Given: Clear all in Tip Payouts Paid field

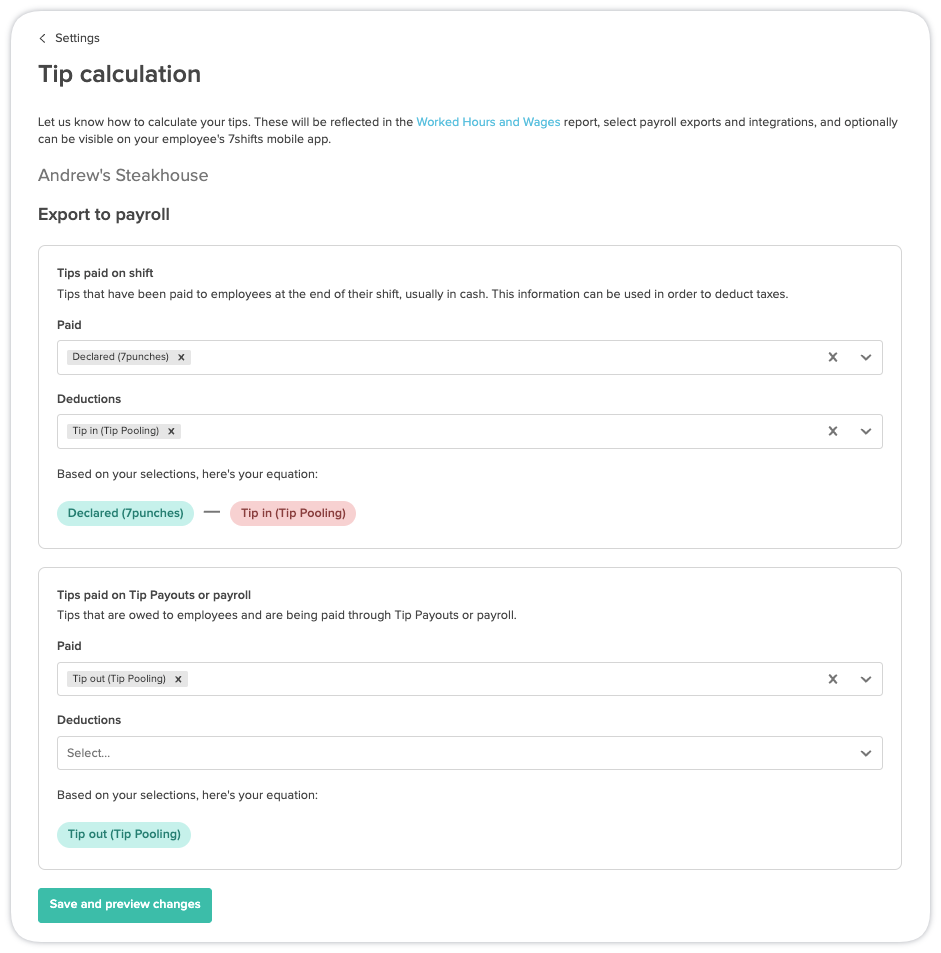Looking at the screenshot, I should coord(832,679).
